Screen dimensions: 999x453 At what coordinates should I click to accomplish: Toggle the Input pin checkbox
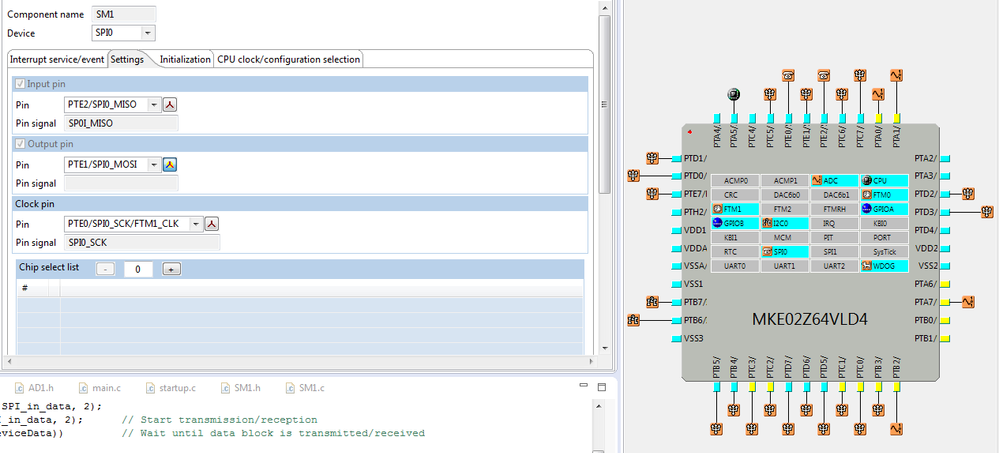[20, 83]
